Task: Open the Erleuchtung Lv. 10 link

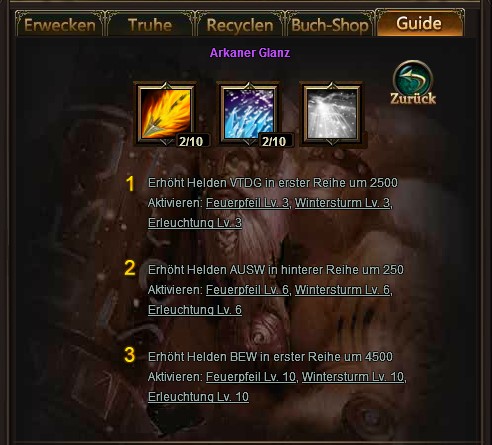Action: (x=198, y=397)
